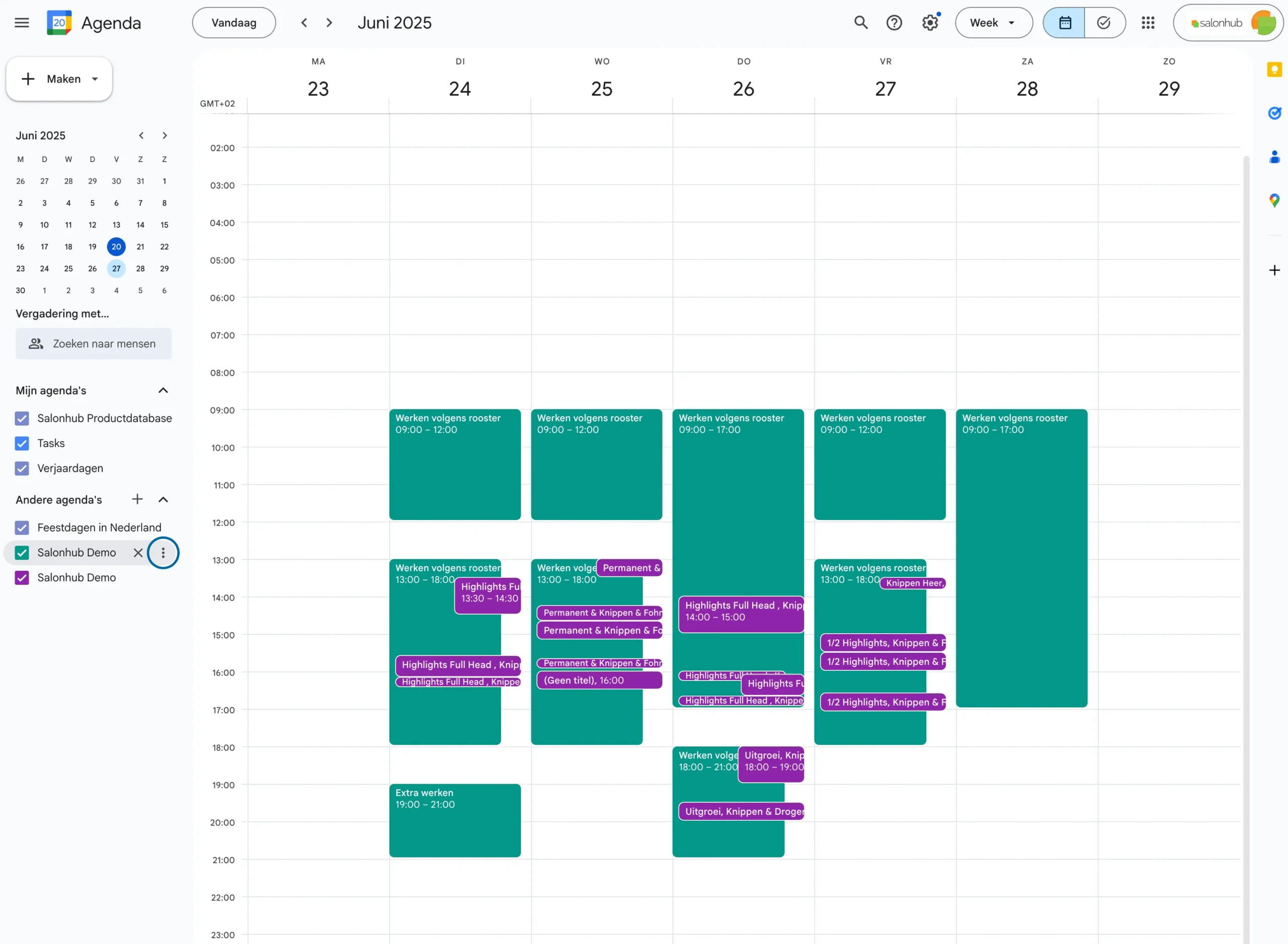The width and height of the screenshot is (1288, 944).
Task: Switch to Tasks view icon
Action: 1104,23
